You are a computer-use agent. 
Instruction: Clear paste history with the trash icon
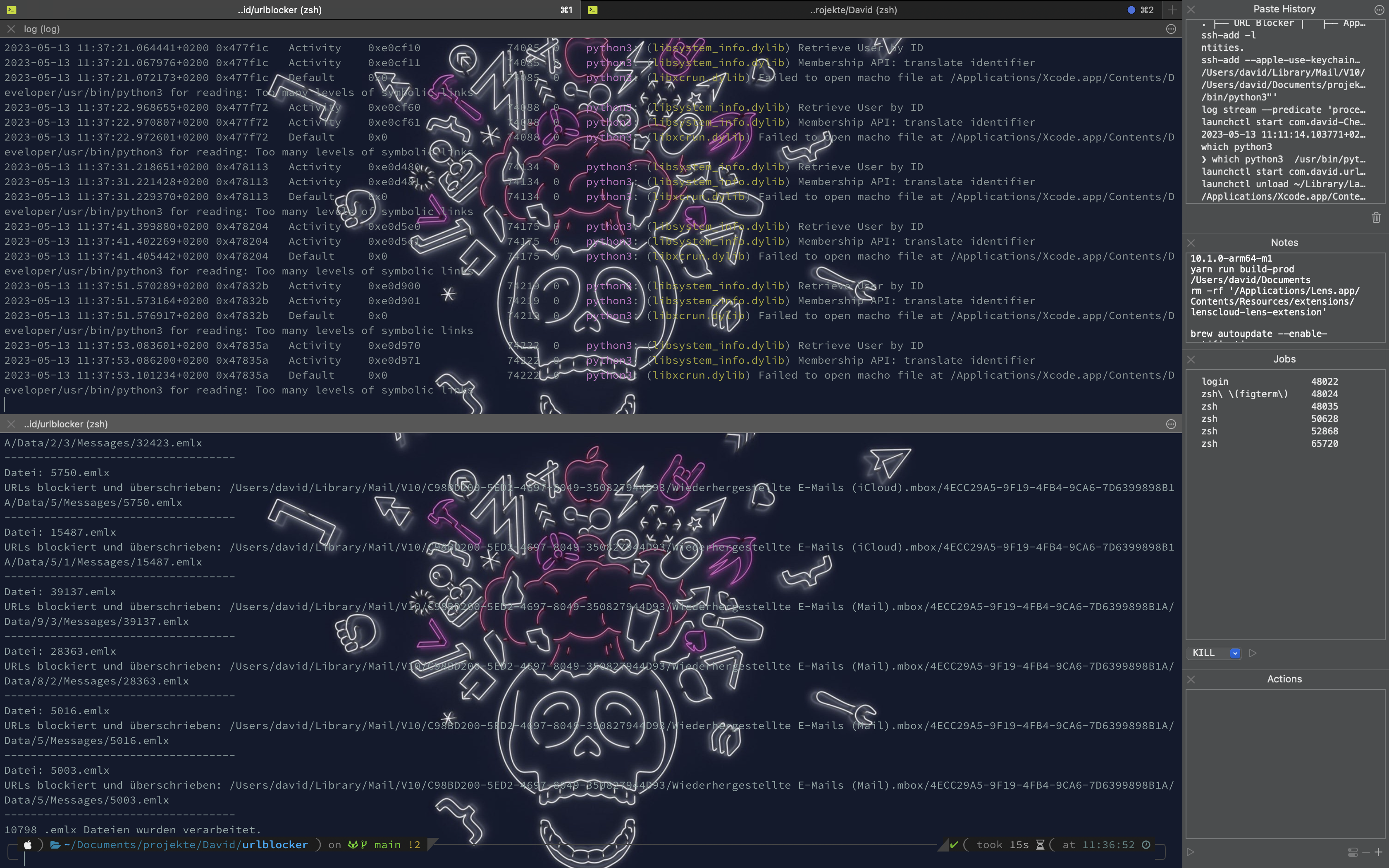(x=1376, y=217)
